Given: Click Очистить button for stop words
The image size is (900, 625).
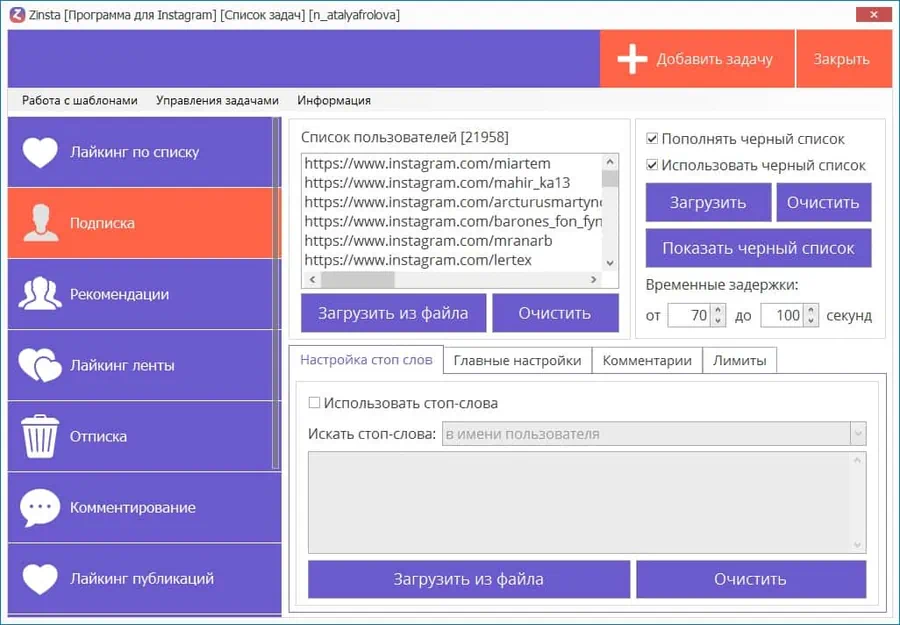Looking at the screenshot, I should coord(751,579).
